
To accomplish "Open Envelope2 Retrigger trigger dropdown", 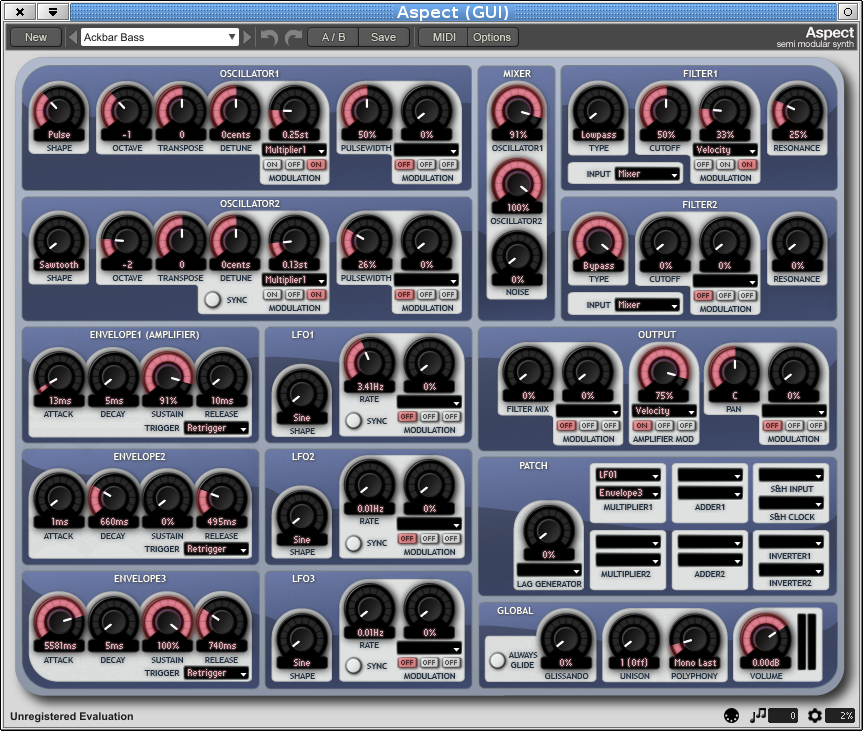I will tap(216, 549).
